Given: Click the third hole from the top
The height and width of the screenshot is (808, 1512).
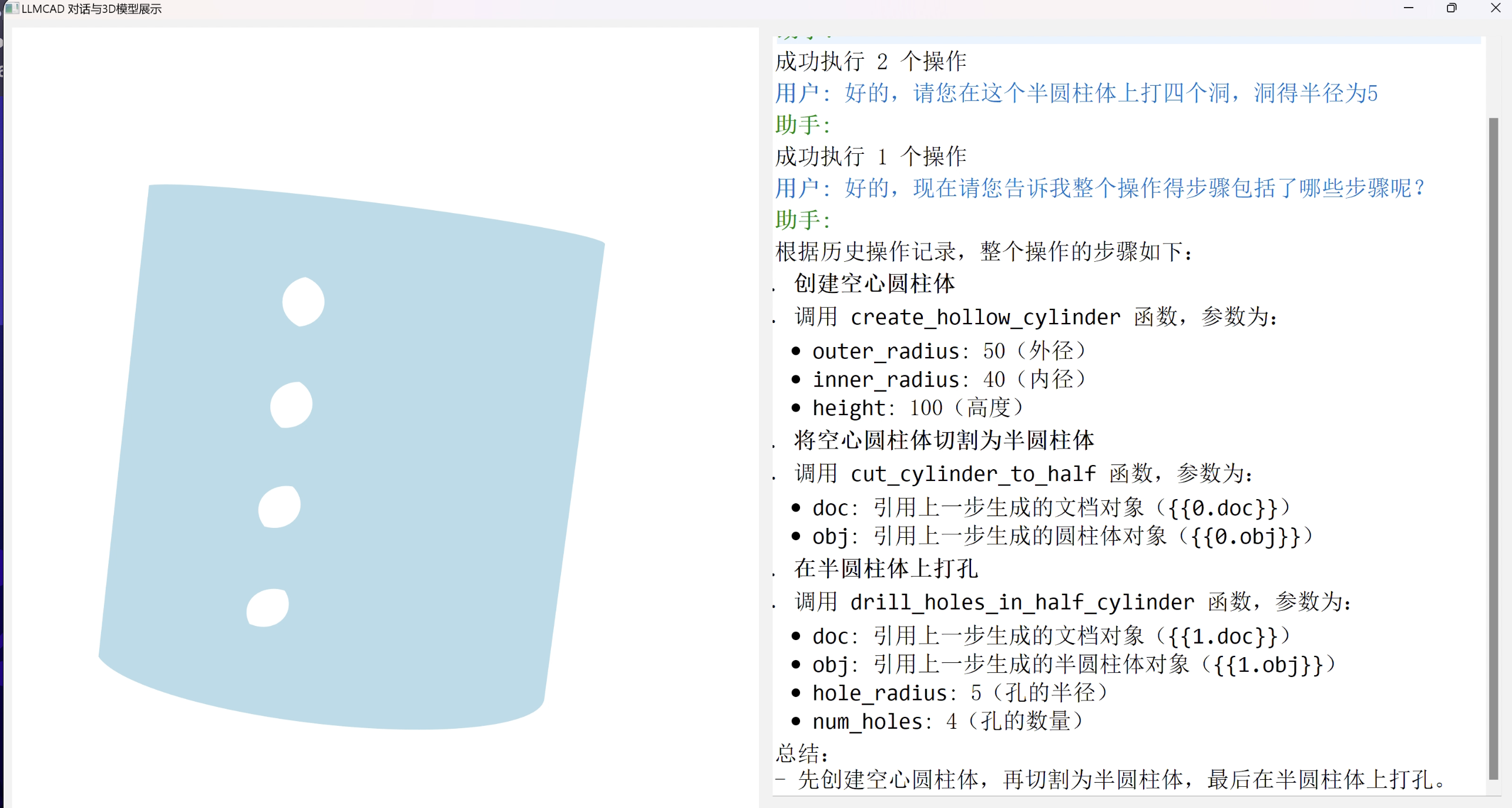Looking at the screenshot, I should click(x=280, y=507).
